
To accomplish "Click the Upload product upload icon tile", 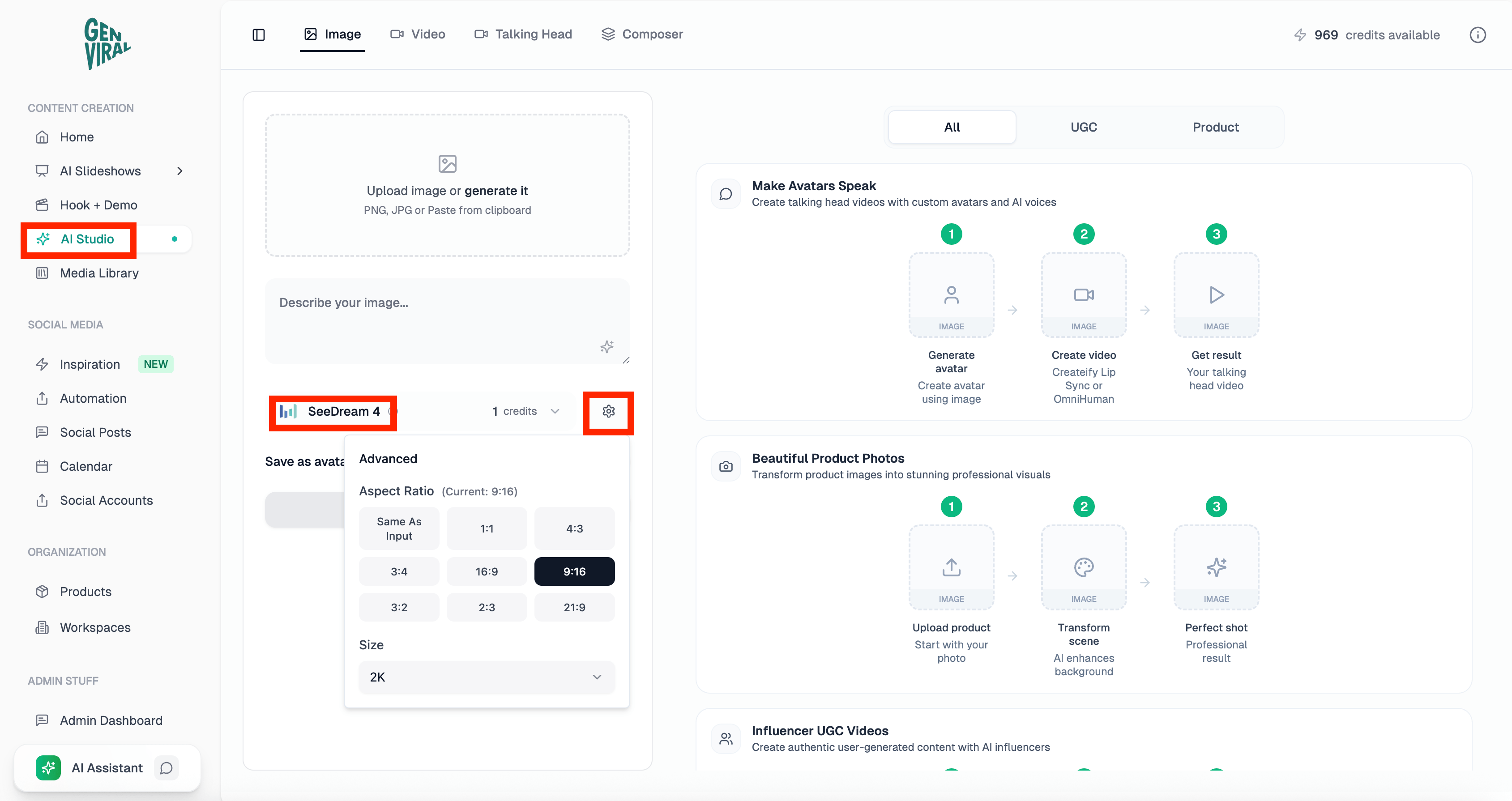I will click(x=951, y=567).
